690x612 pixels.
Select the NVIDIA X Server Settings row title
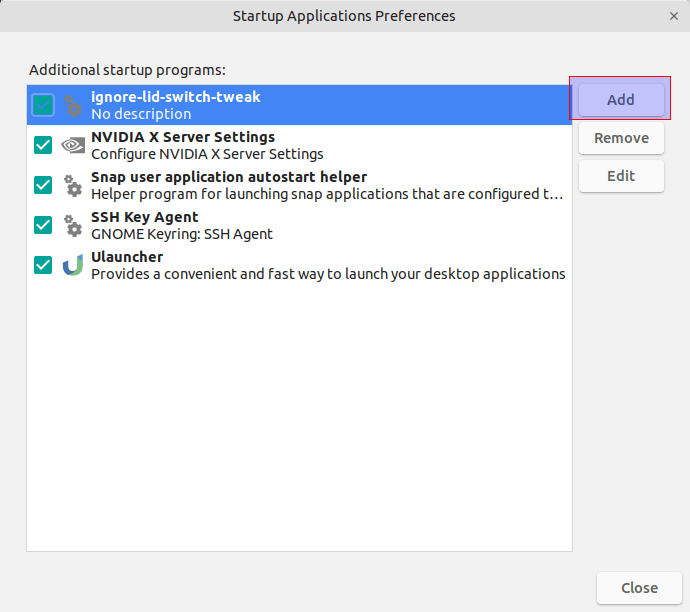point(183,137)
